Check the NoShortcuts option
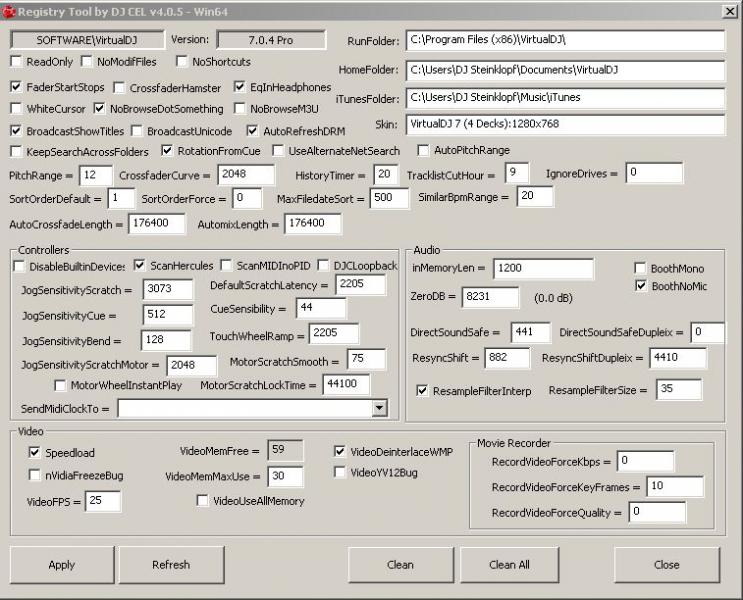This screenshot has width=743, height=600. 182,62
